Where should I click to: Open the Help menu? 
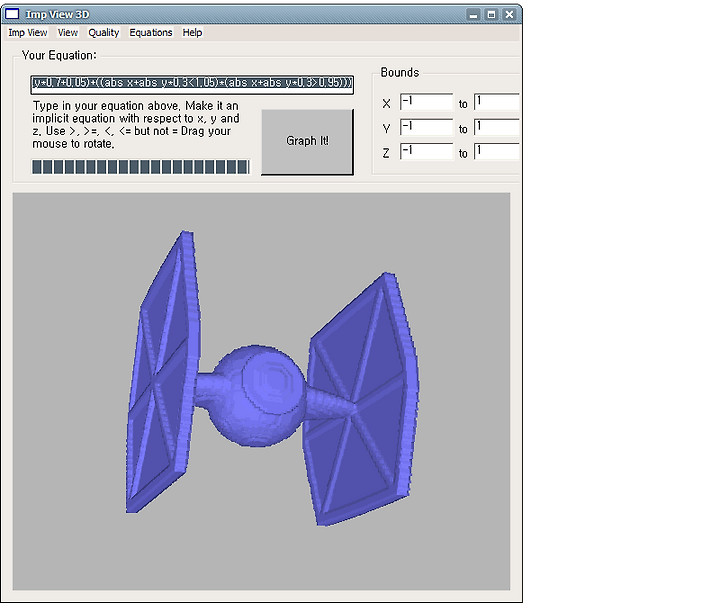[x=192, y=33]
